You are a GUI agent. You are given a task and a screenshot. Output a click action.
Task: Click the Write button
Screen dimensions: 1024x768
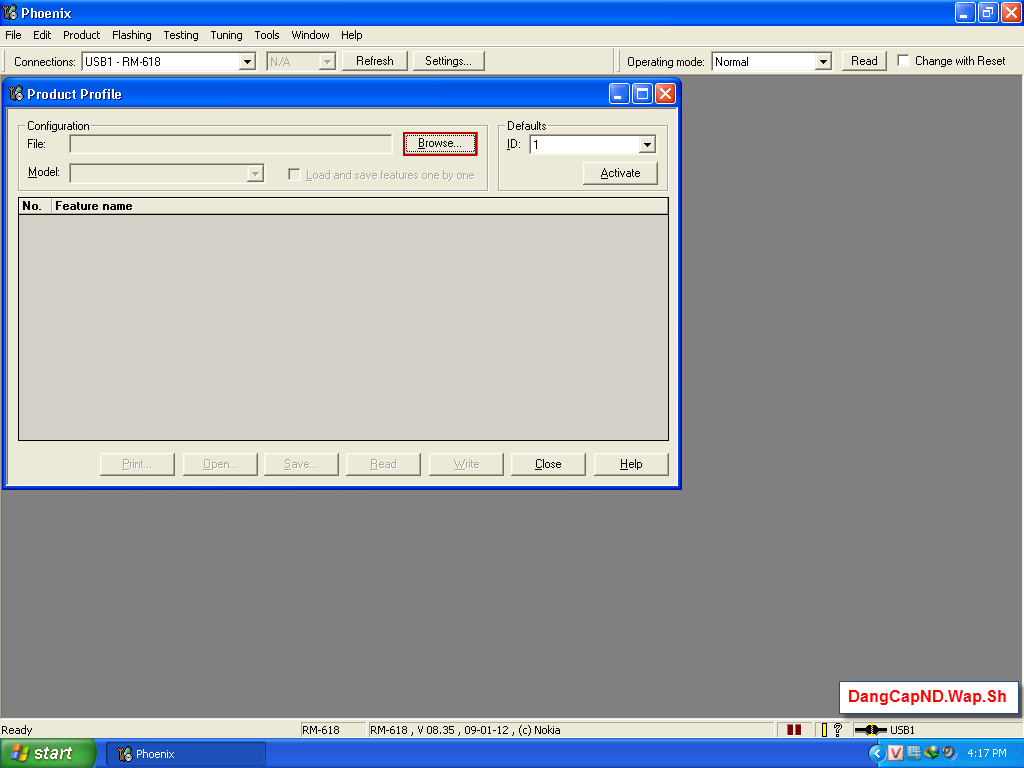pos(466,464)
